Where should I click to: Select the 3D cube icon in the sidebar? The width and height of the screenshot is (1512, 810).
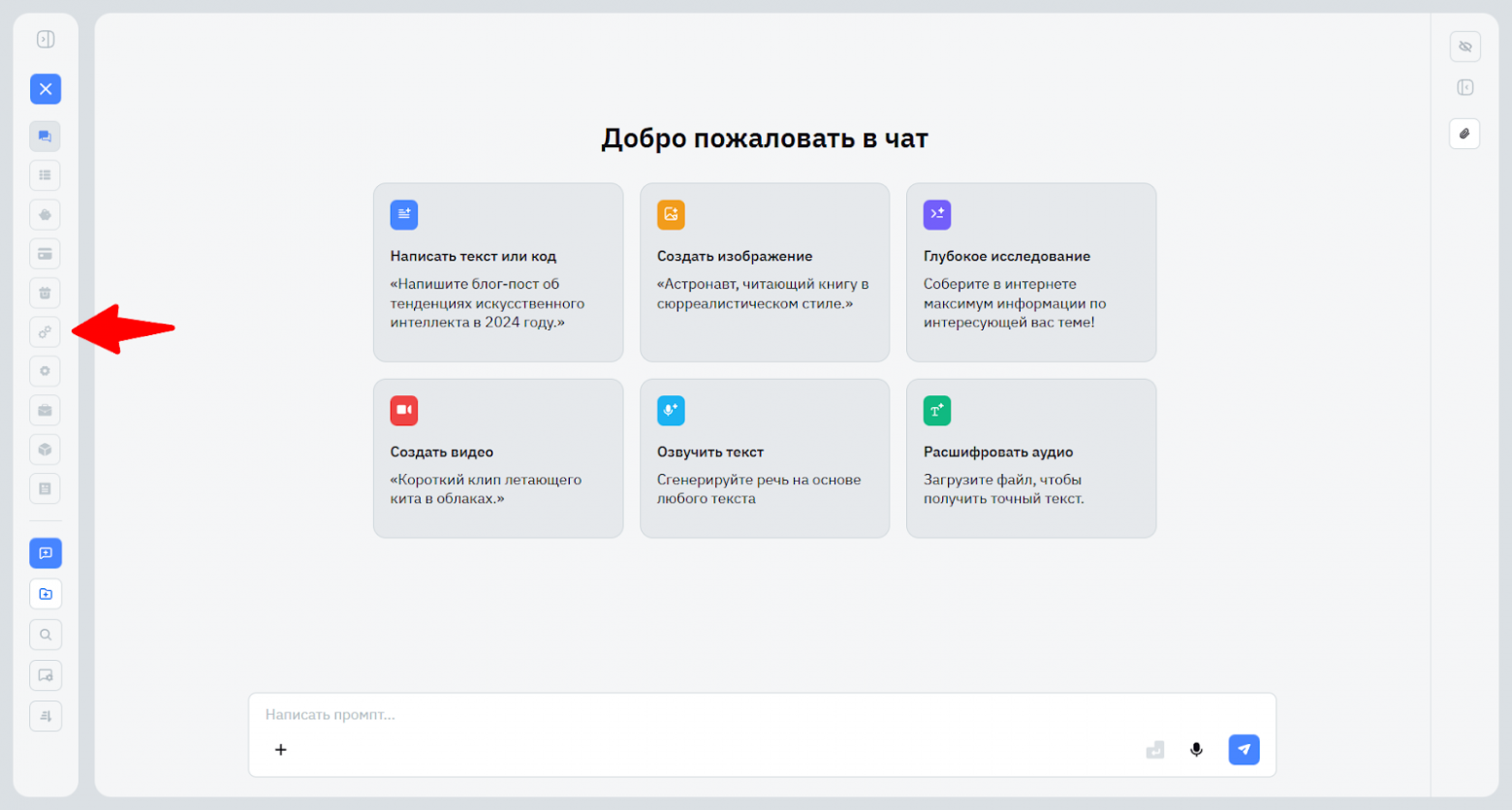point(45,449)
